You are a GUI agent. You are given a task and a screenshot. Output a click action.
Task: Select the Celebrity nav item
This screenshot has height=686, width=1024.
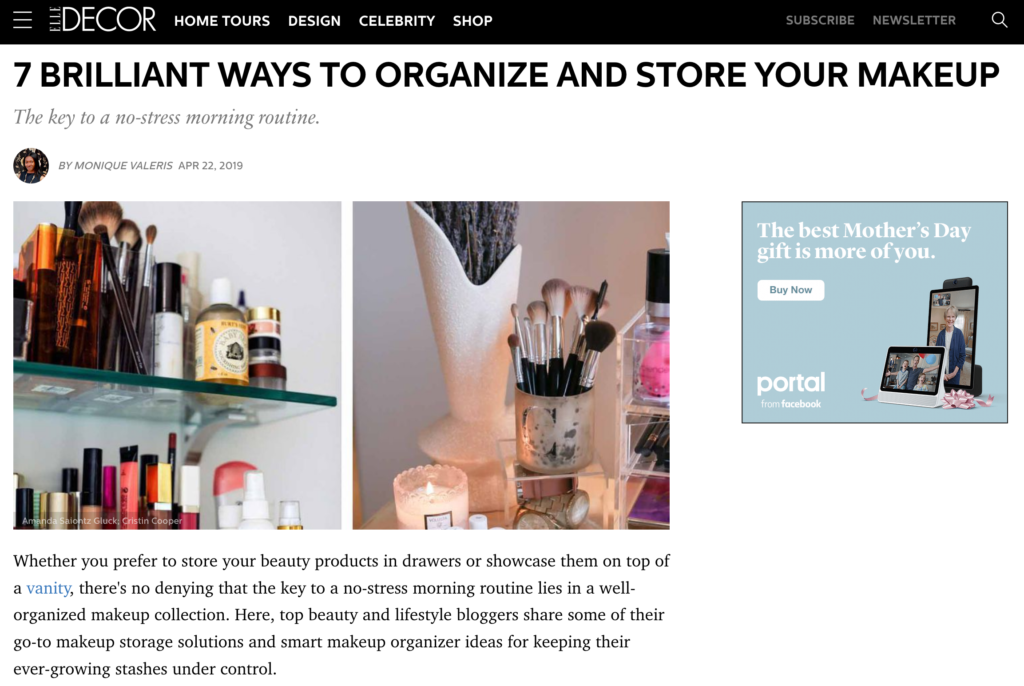[x=396, y=21]
